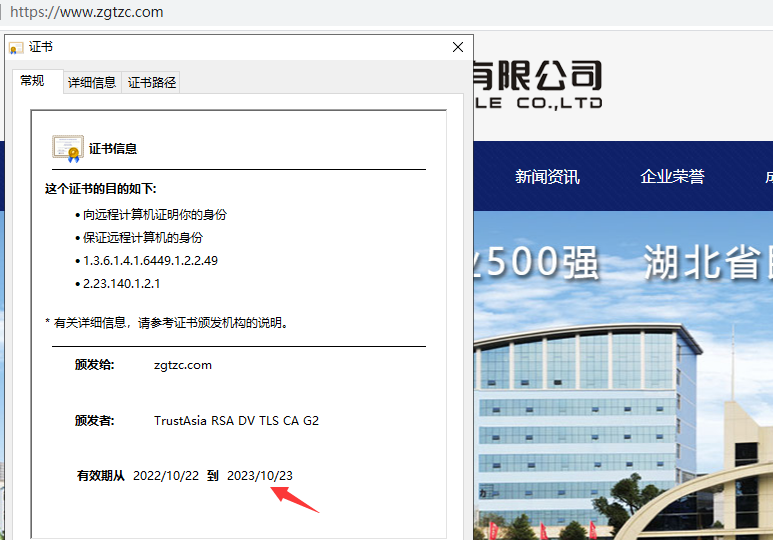
Task: Click the 证书信息 certificate badge icon
Action: click(68, 148)
